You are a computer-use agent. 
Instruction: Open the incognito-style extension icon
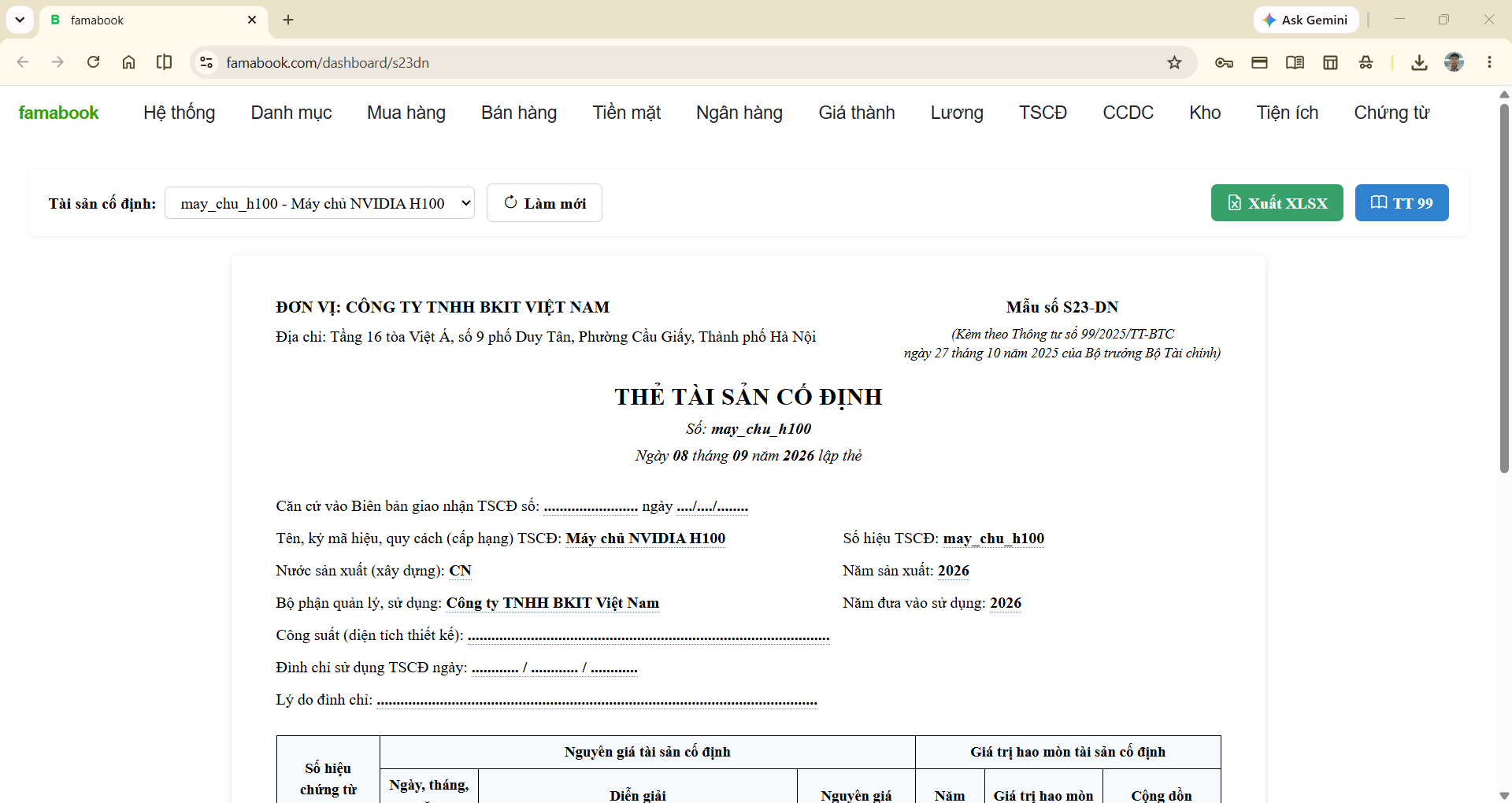[x=1366, y=62]
